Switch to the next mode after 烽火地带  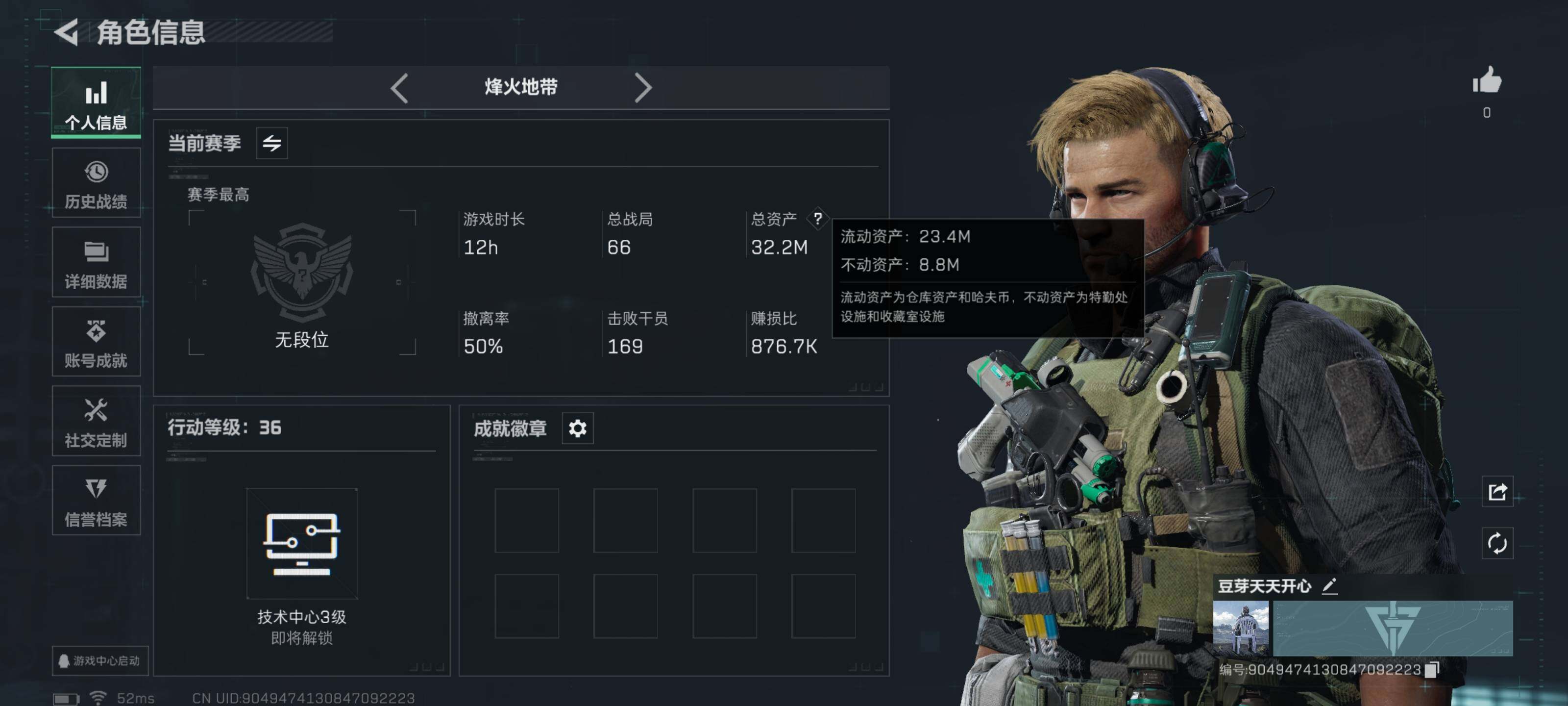coord(643,88)
